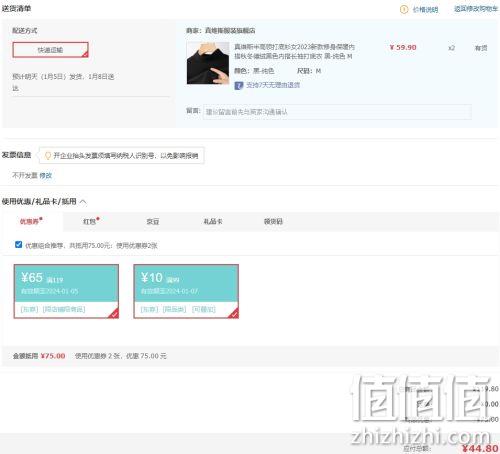Switch to the JD beans tab
This screenshot has width=500, height=454.
pos(153,221)
